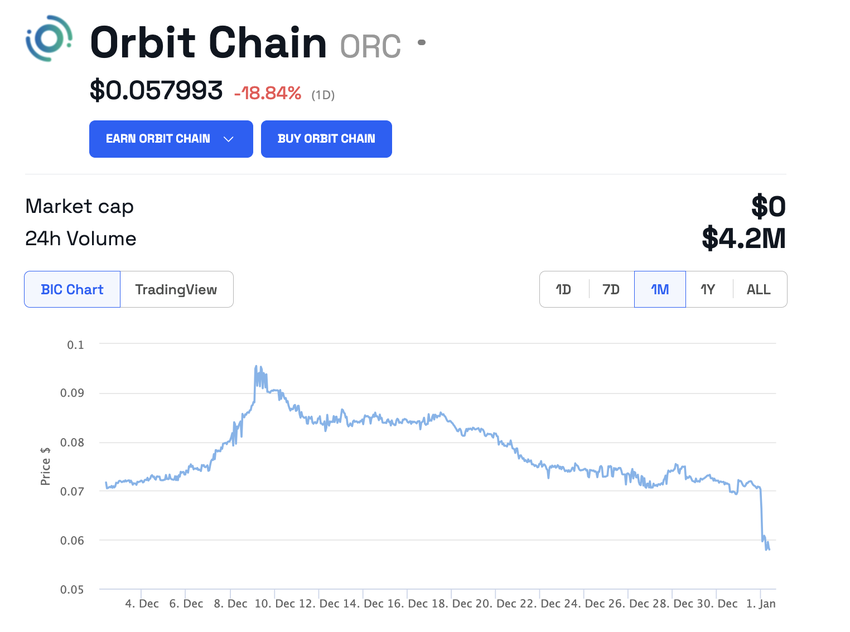
Task: Click the $0.057993 current price
Action: [156, 91]
